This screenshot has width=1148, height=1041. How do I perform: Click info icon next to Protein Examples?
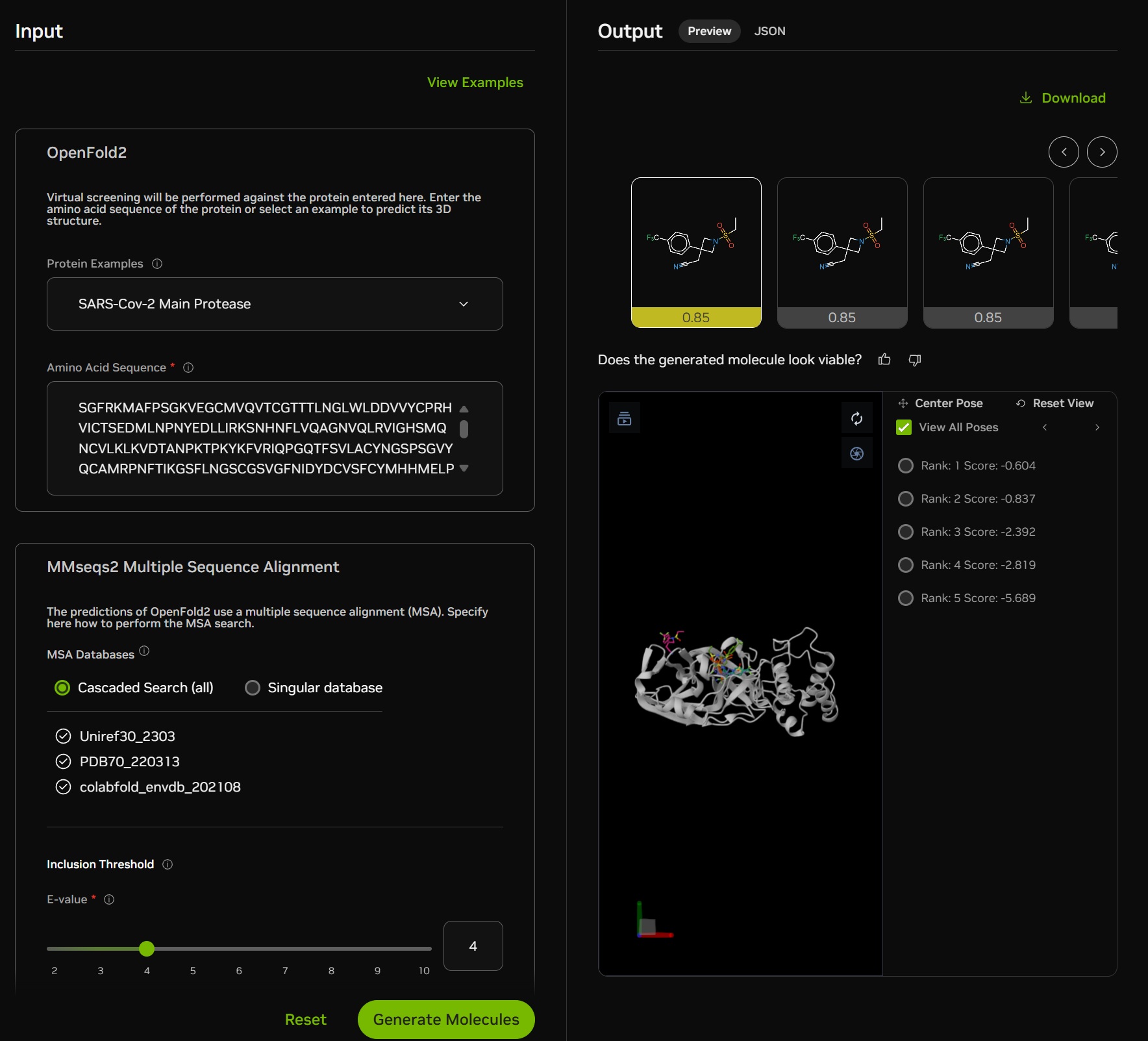click(x=157, y=264)
